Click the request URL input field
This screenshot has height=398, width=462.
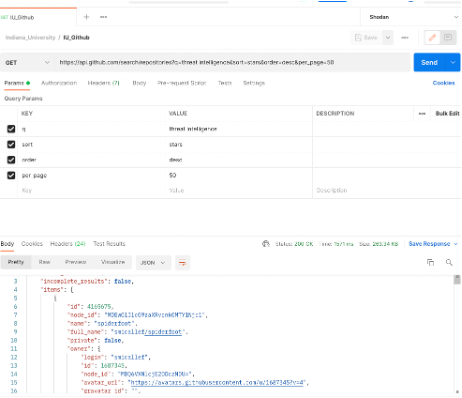pyautogui.click(x=232, y=63)
